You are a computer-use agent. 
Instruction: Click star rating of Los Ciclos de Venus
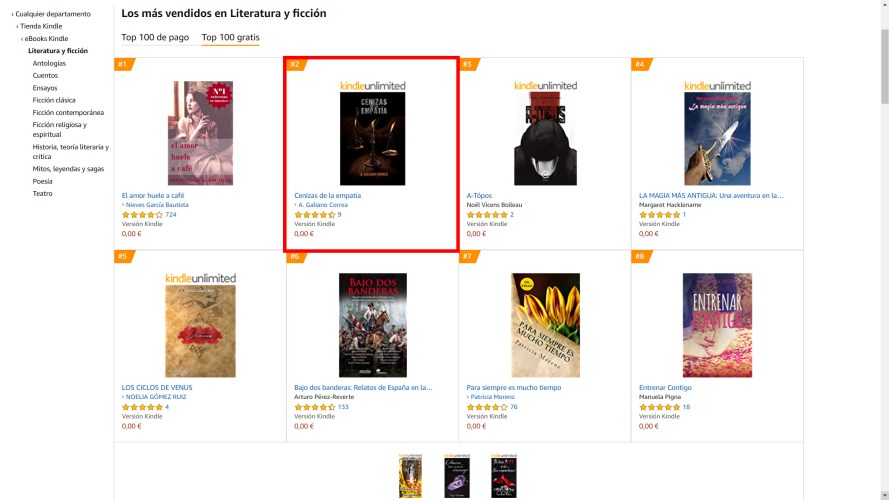tap(142, 407)
